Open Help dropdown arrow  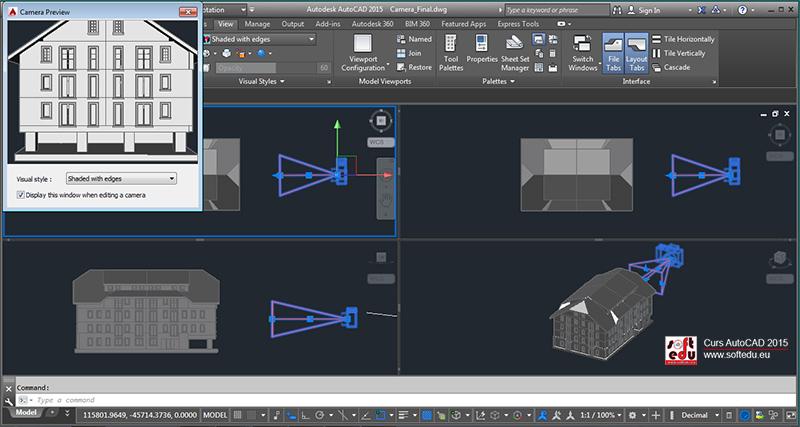click(x=755, y=10)
